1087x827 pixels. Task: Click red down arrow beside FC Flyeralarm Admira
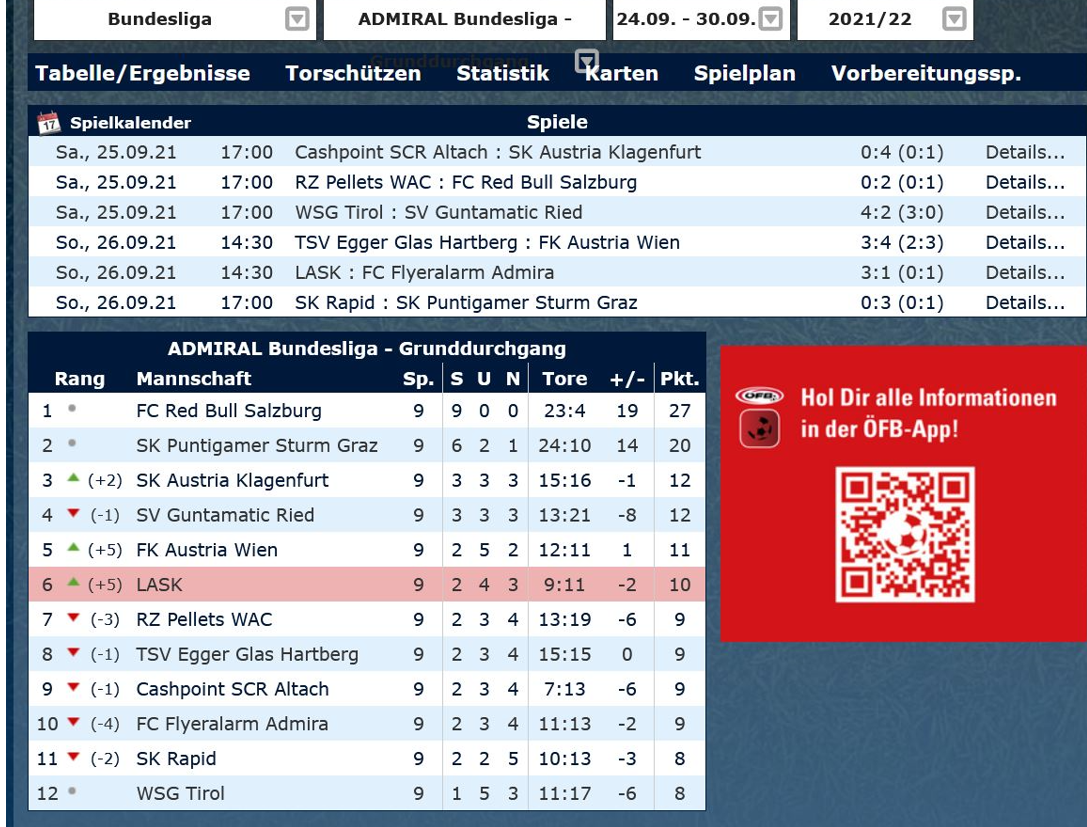(73, 722)
